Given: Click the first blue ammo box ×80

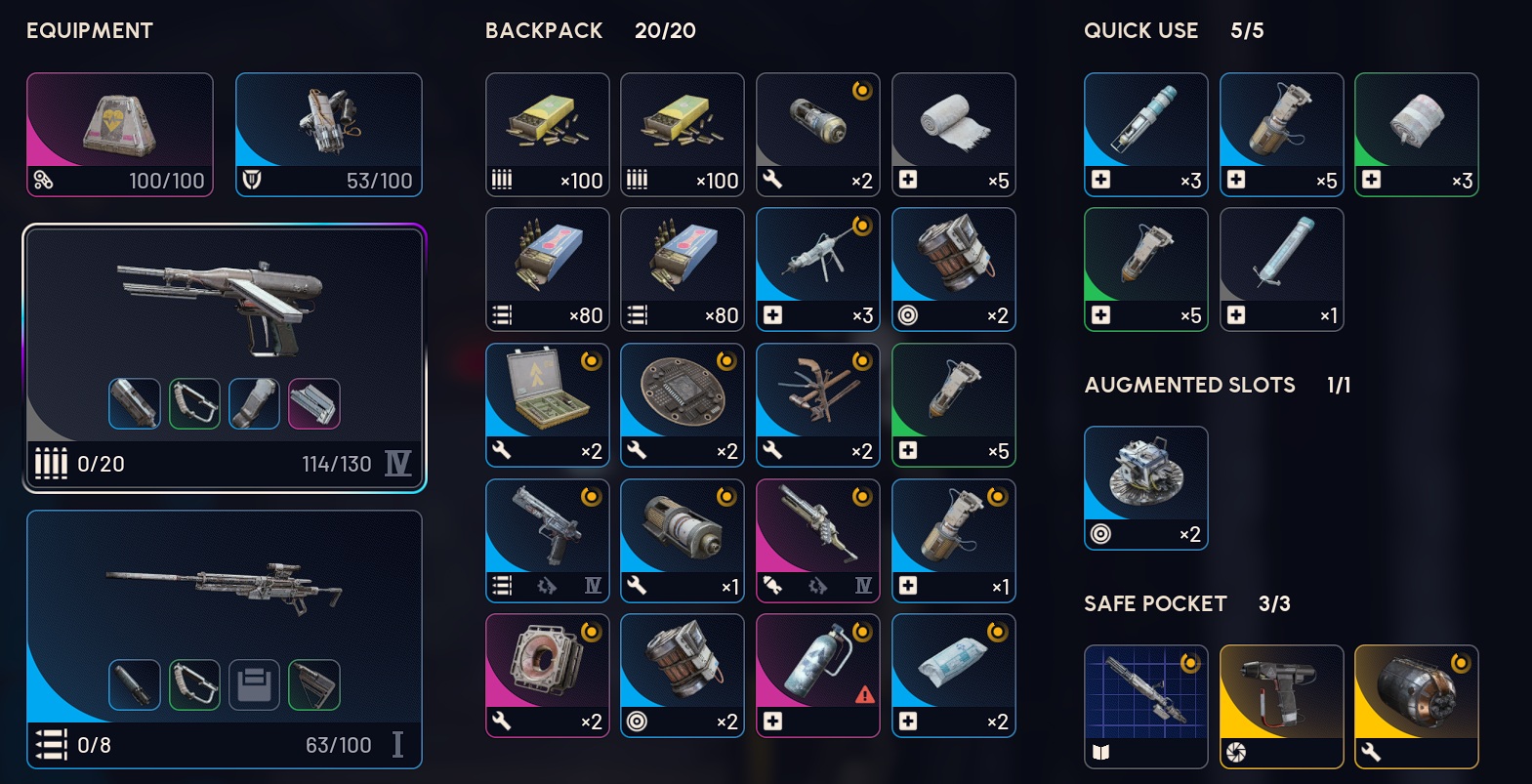Looking at the screenshot, I should click(548, 269).
